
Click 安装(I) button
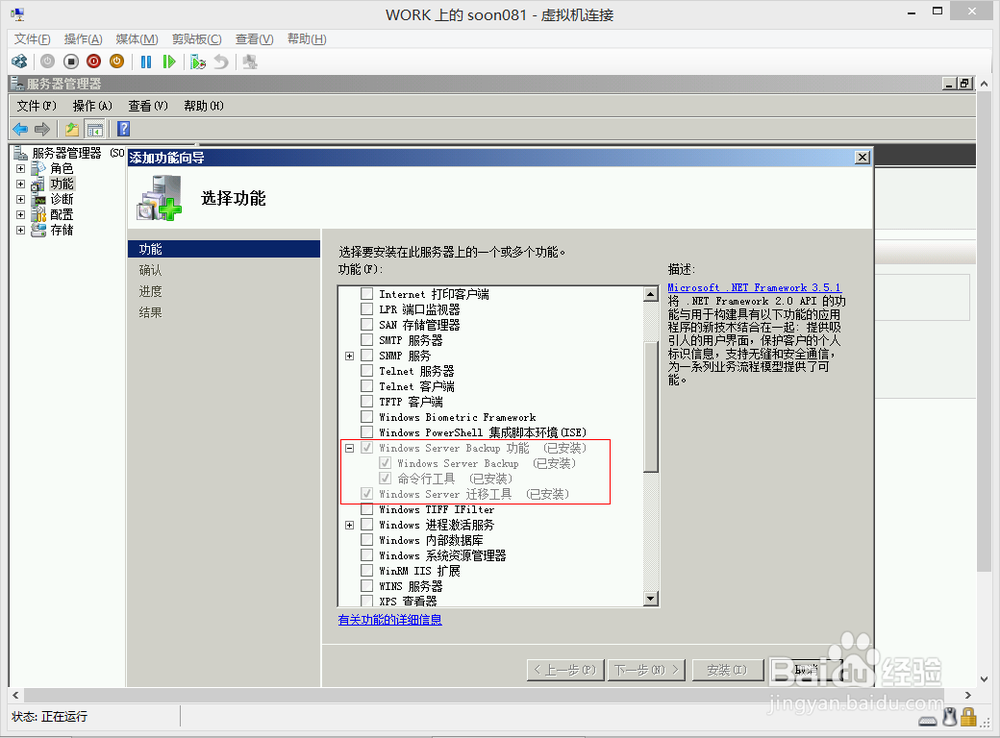click(x=727, y=670)
